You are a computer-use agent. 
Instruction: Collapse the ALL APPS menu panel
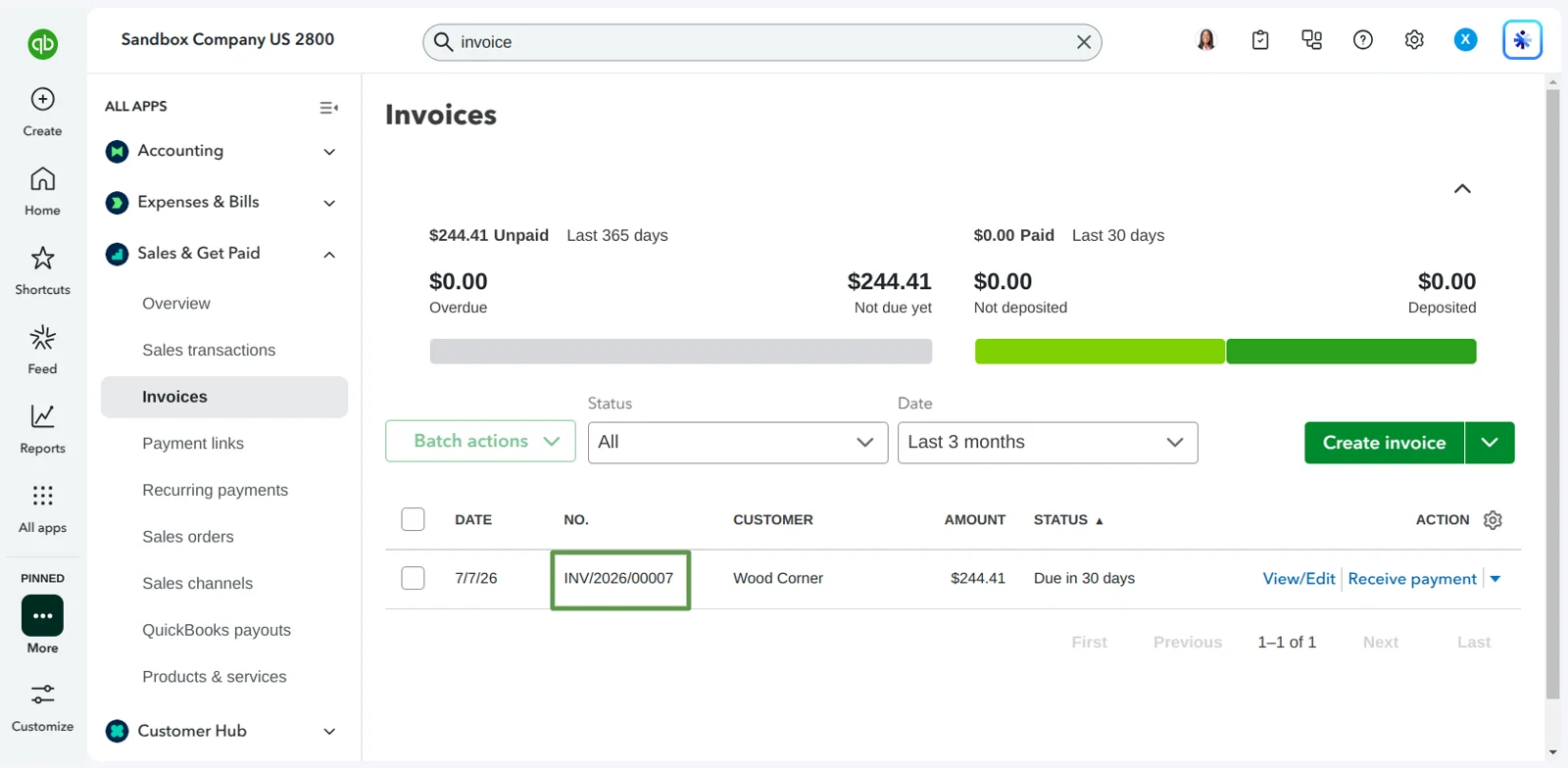(329, 107)
